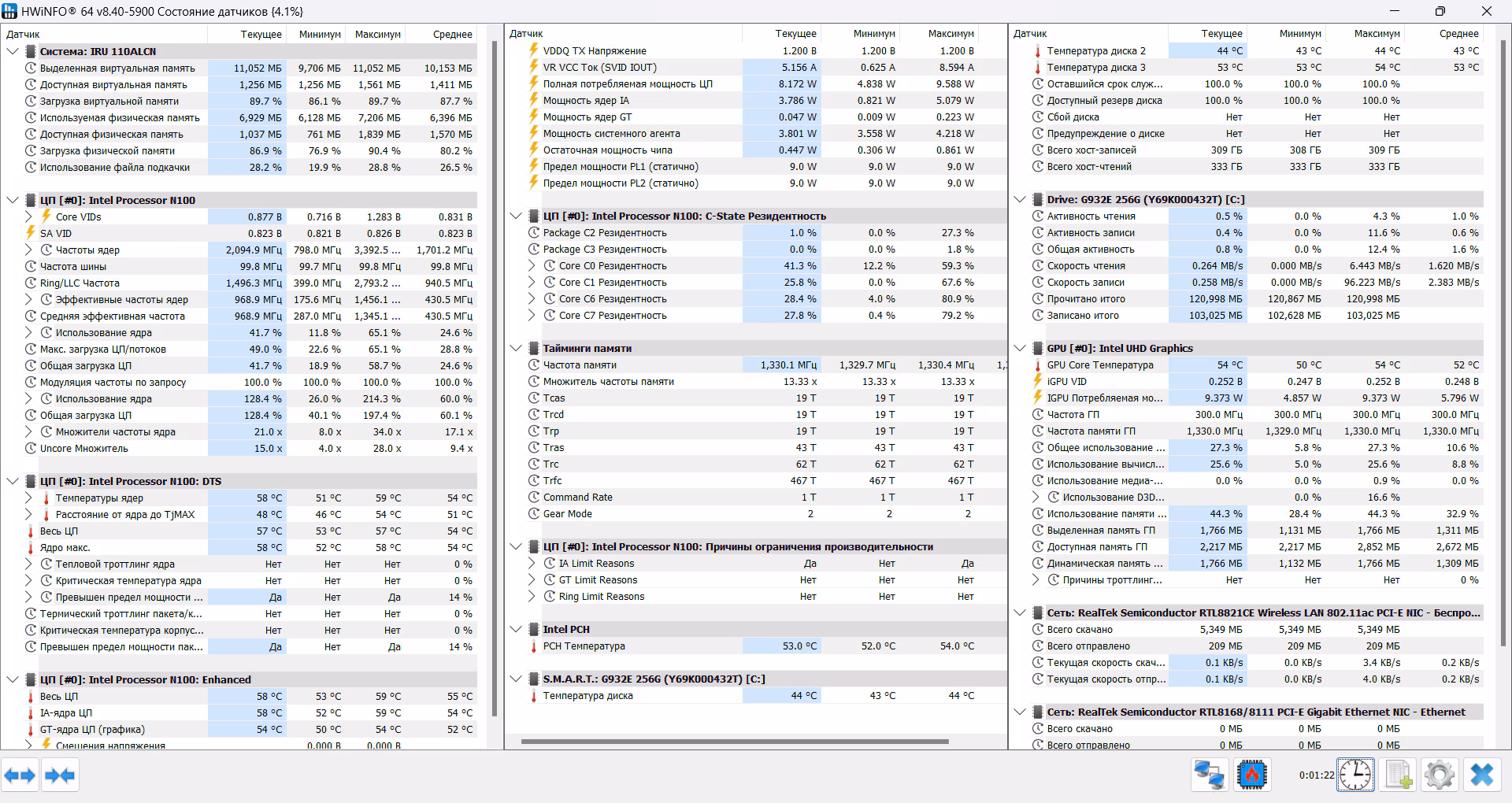Expand the GT Limit Reasons row

click(x=532, y=580)
